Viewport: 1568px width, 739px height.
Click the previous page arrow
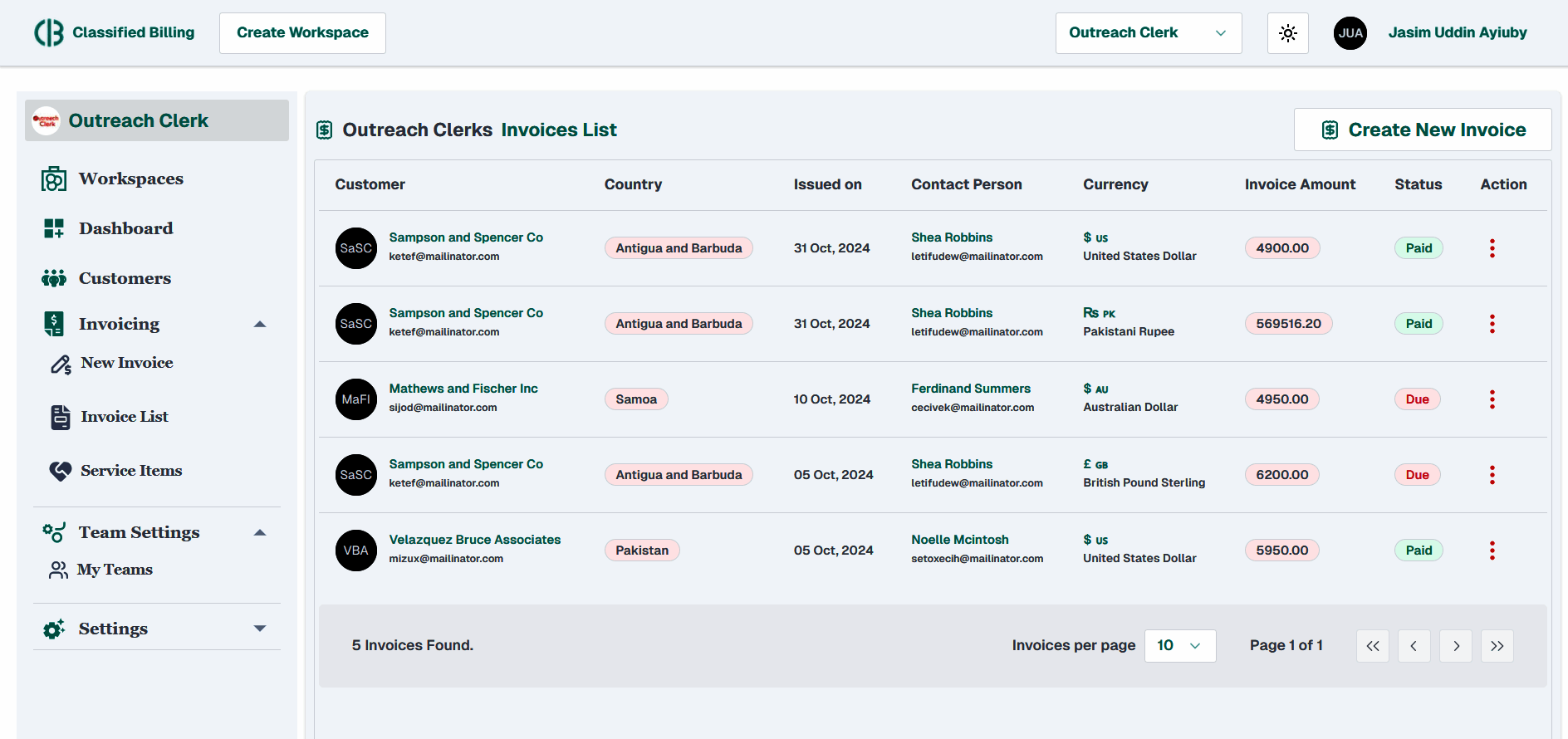[x=1414, y=646]
